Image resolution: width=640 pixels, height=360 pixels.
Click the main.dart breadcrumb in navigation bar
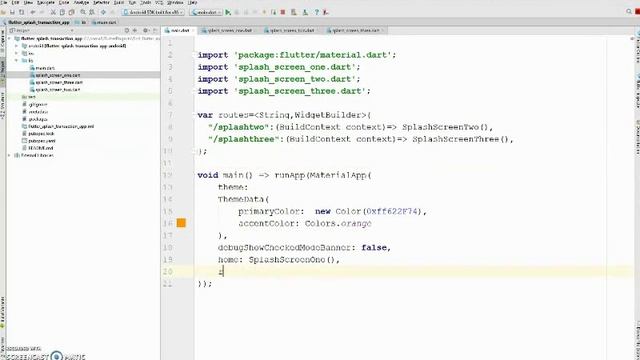[104, 22]
